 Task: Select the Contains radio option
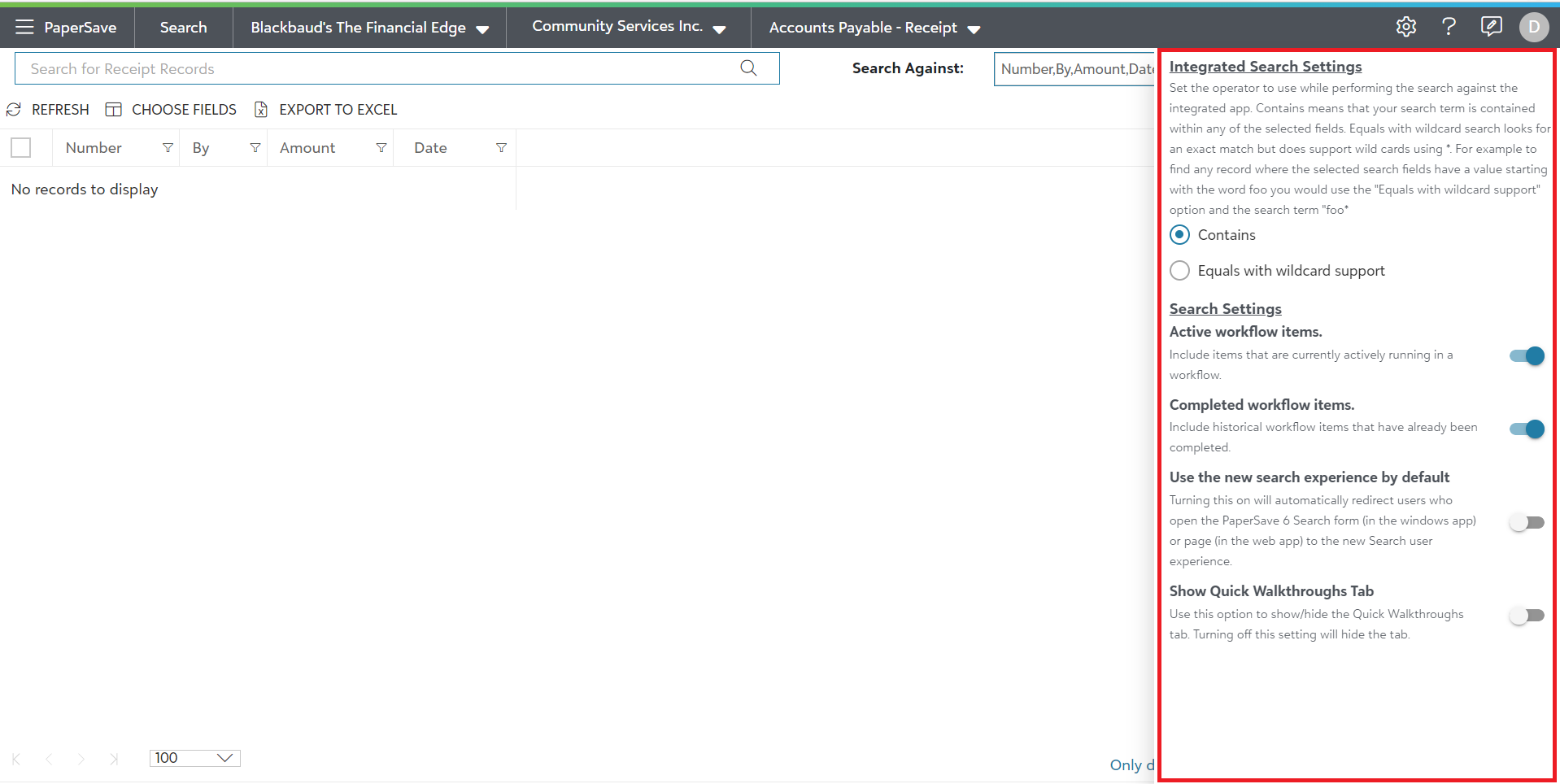[x=1179, y=235]
